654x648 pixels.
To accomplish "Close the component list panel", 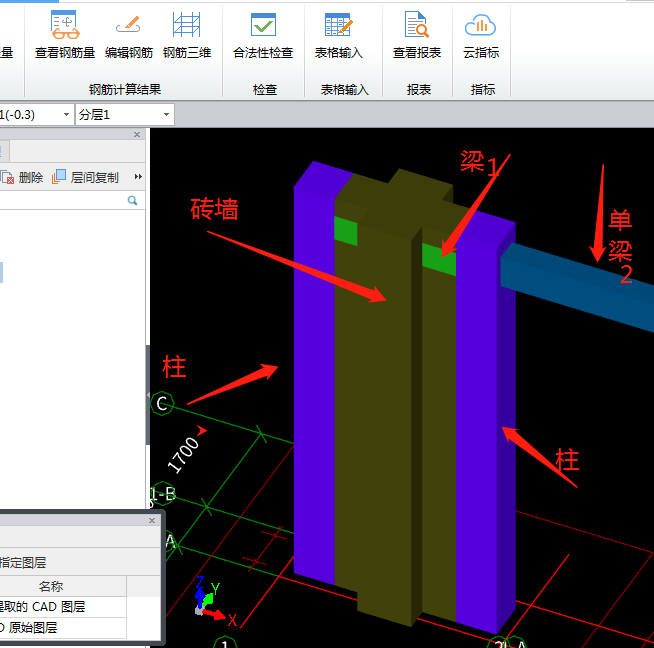I will point(137,135).
